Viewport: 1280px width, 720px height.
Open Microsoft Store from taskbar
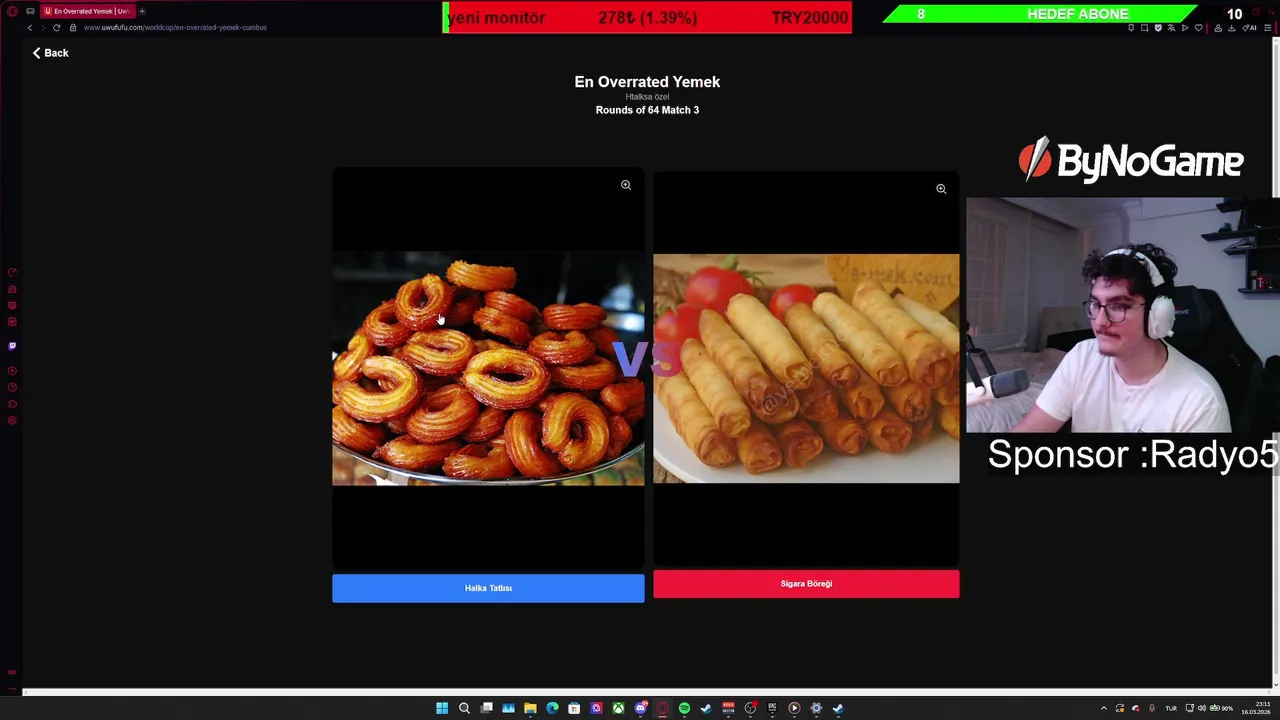point(574,708)
